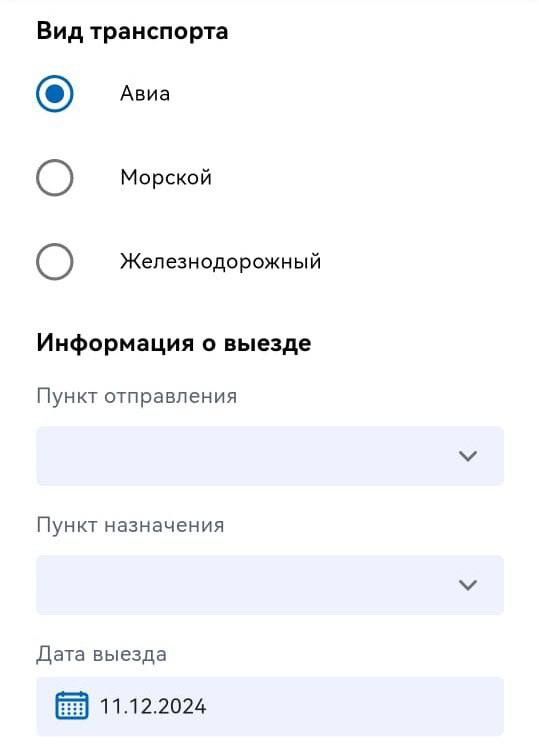Click the date value 11.12.2024
Image resolution: width=539 pixels, height=755 pixels.
coord(153,706)
